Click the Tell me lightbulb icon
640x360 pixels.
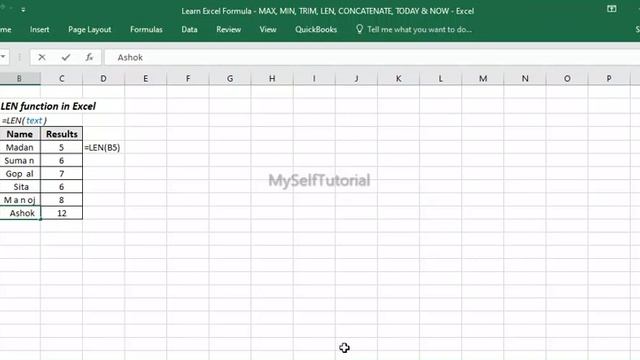359,29
